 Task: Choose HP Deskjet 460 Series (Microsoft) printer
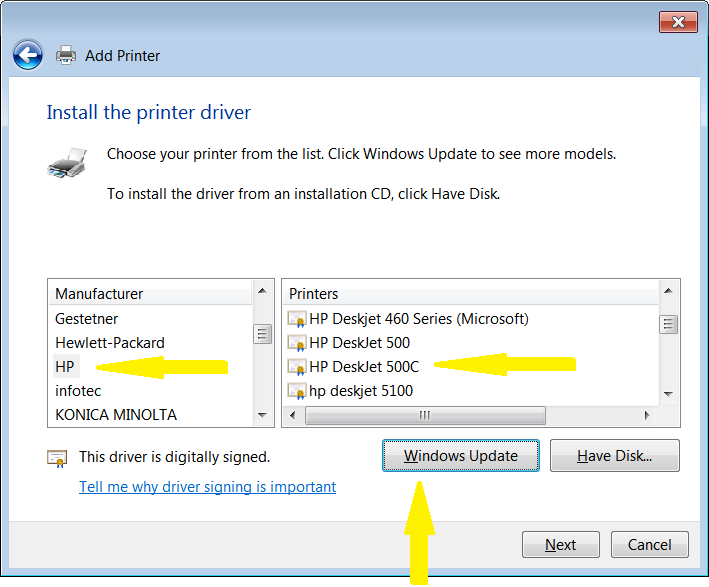pyautogui.click(x=419, y=319)
